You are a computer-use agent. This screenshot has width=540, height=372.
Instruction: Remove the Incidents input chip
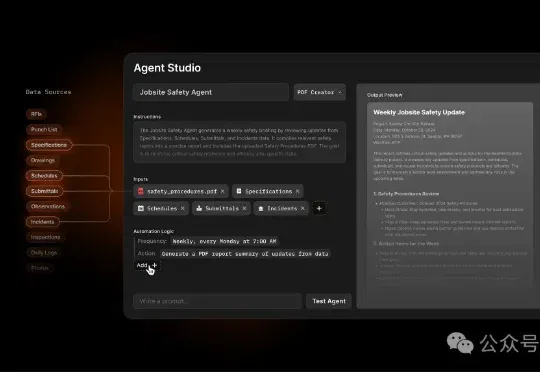coord(303,208)
